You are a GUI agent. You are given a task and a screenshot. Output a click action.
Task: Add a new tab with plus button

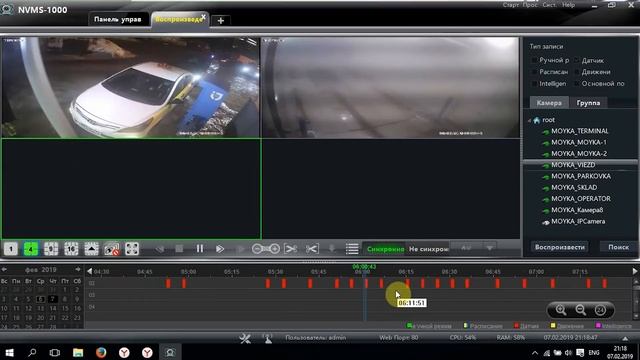point(221,20)
